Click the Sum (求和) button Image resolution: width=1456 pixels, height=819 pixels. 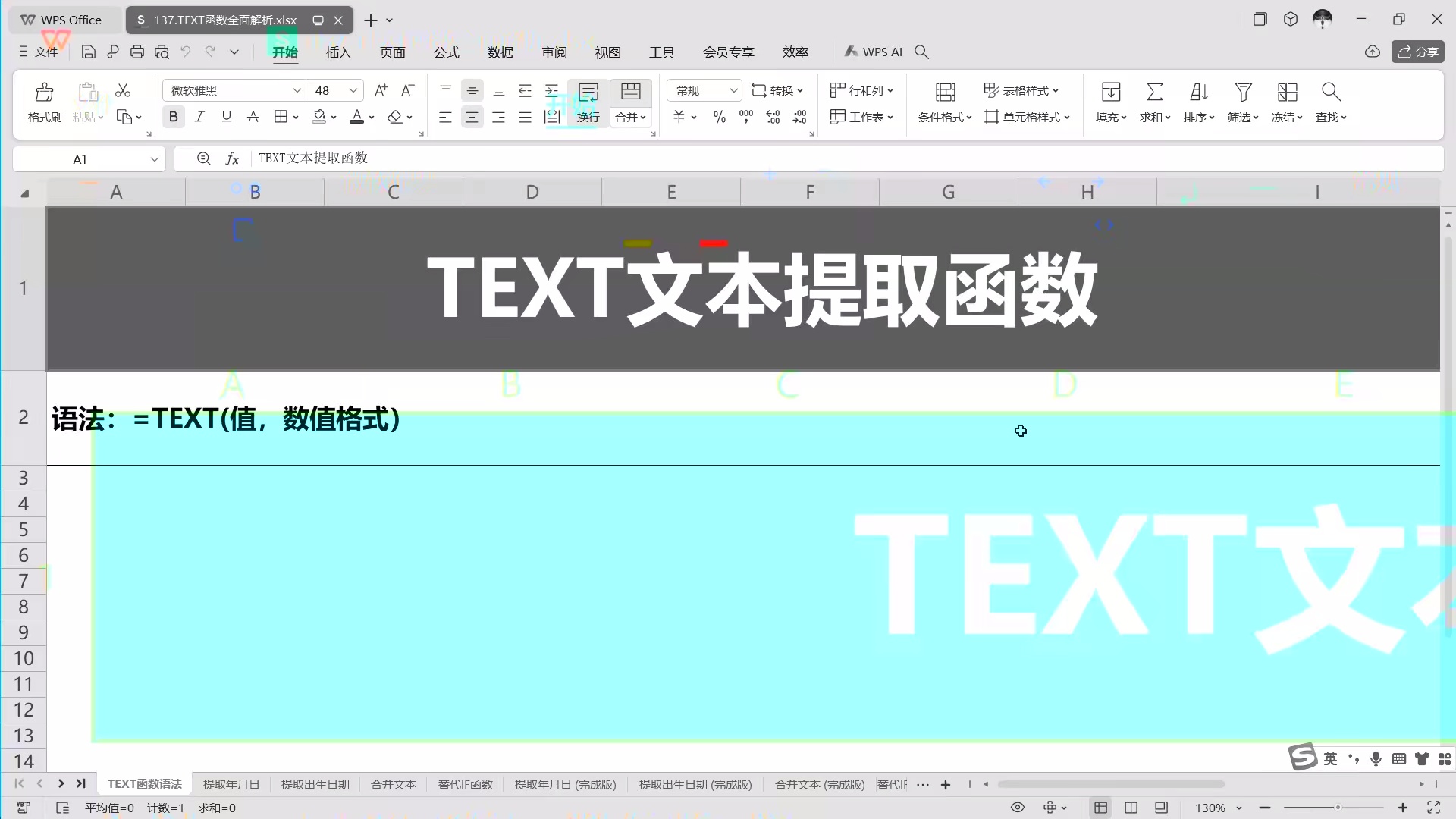1155,102
